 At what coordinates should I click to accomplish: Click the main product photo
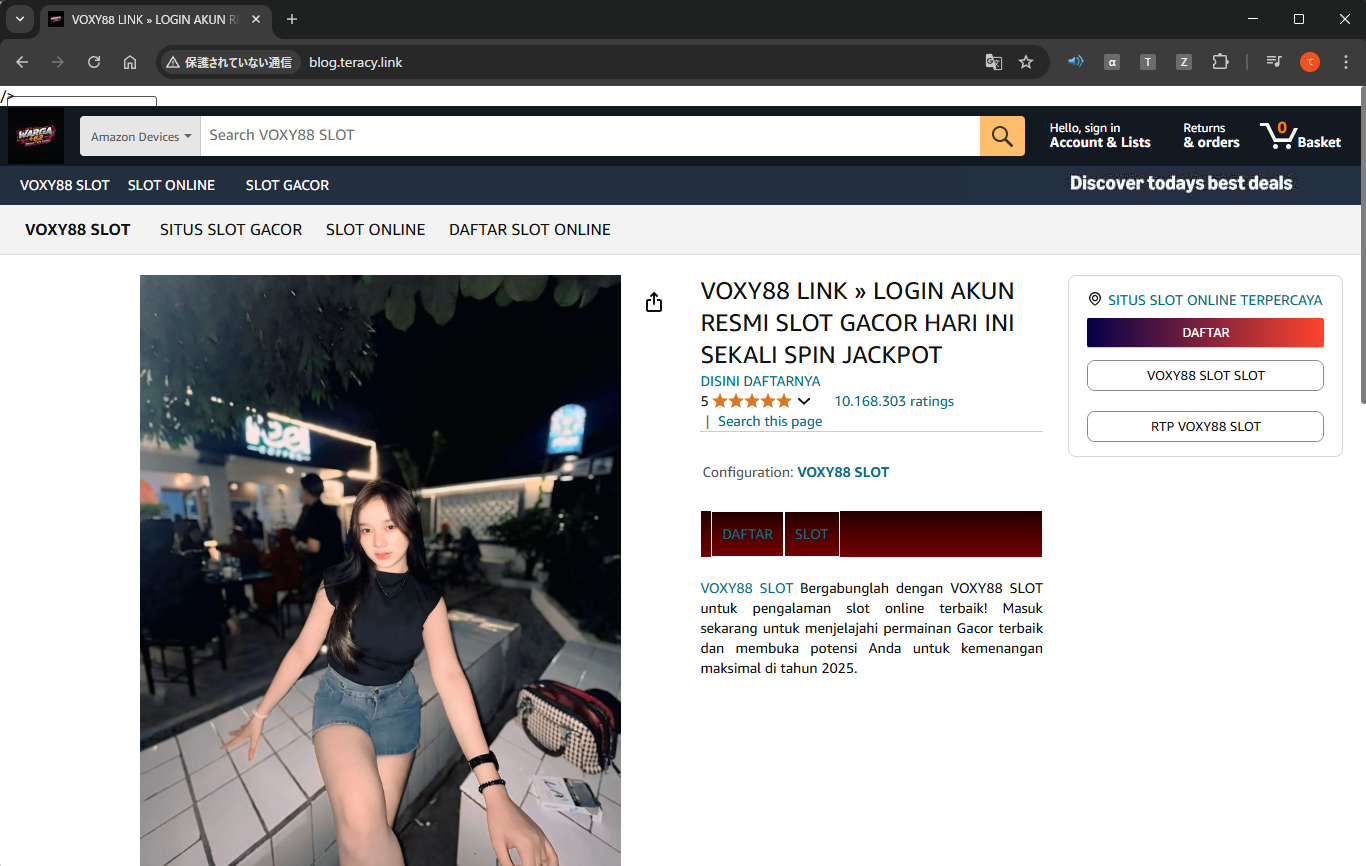380,570
